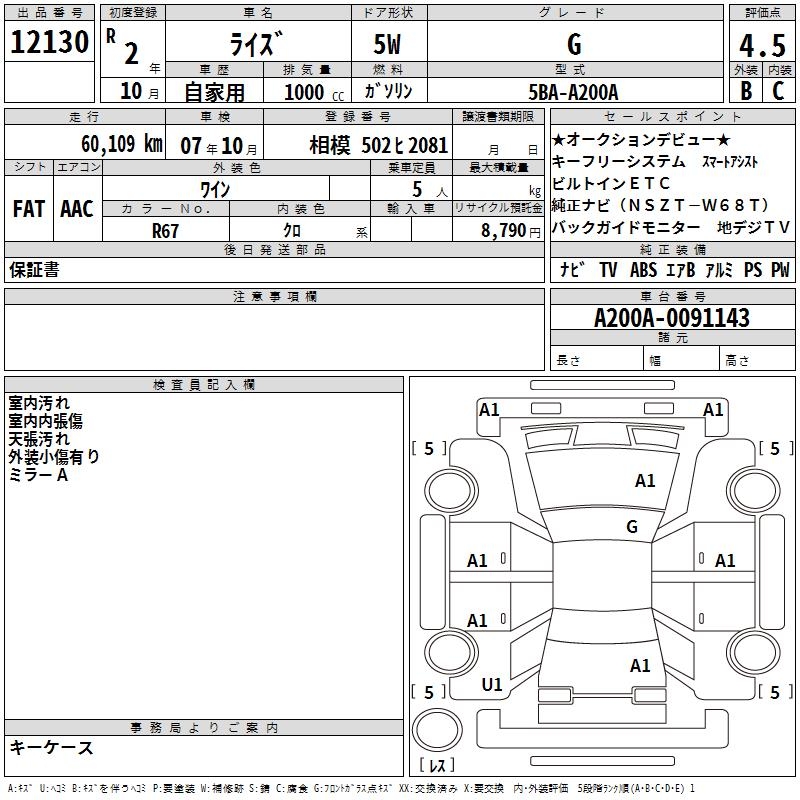Select the ビルトインETC line
This screenshot has height=800, width=800.
(x=611, y=183)
